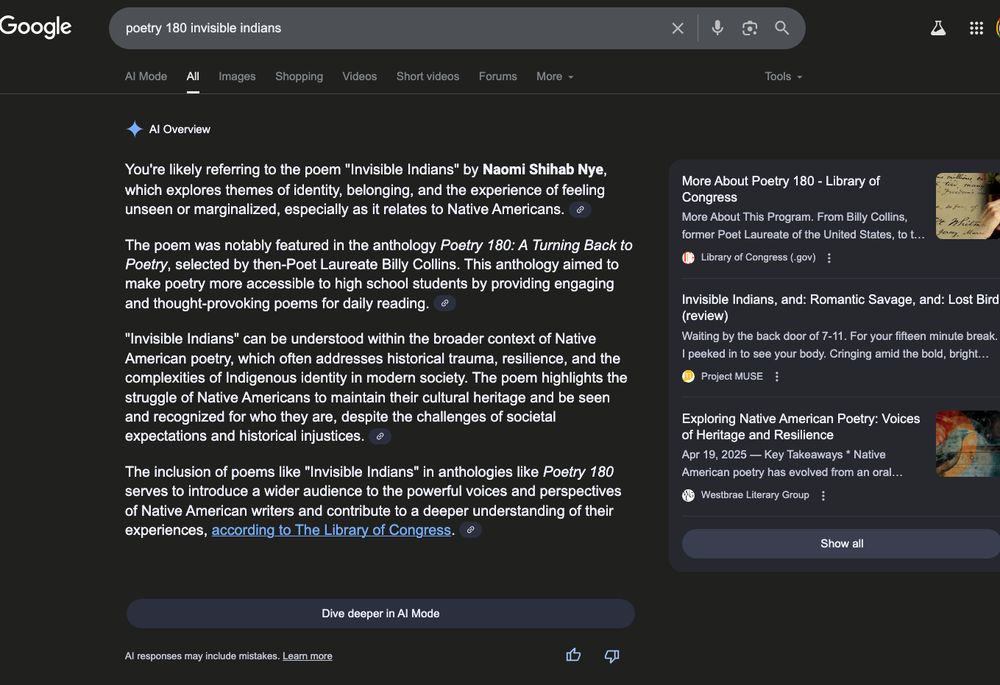
Task: Click Library of Congress favicon
Action: click(x=688, y=258)
